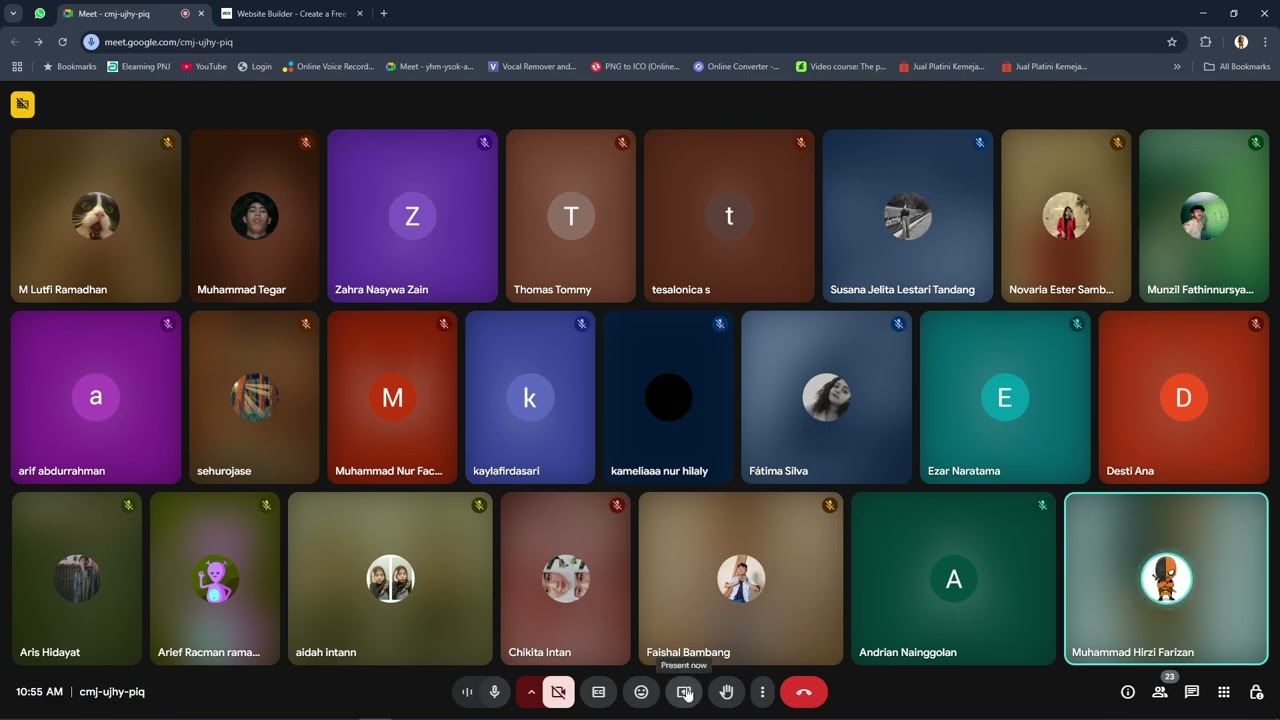Click the name label 'tesalonica s'

pyautogui.click(x=681, y=290)
